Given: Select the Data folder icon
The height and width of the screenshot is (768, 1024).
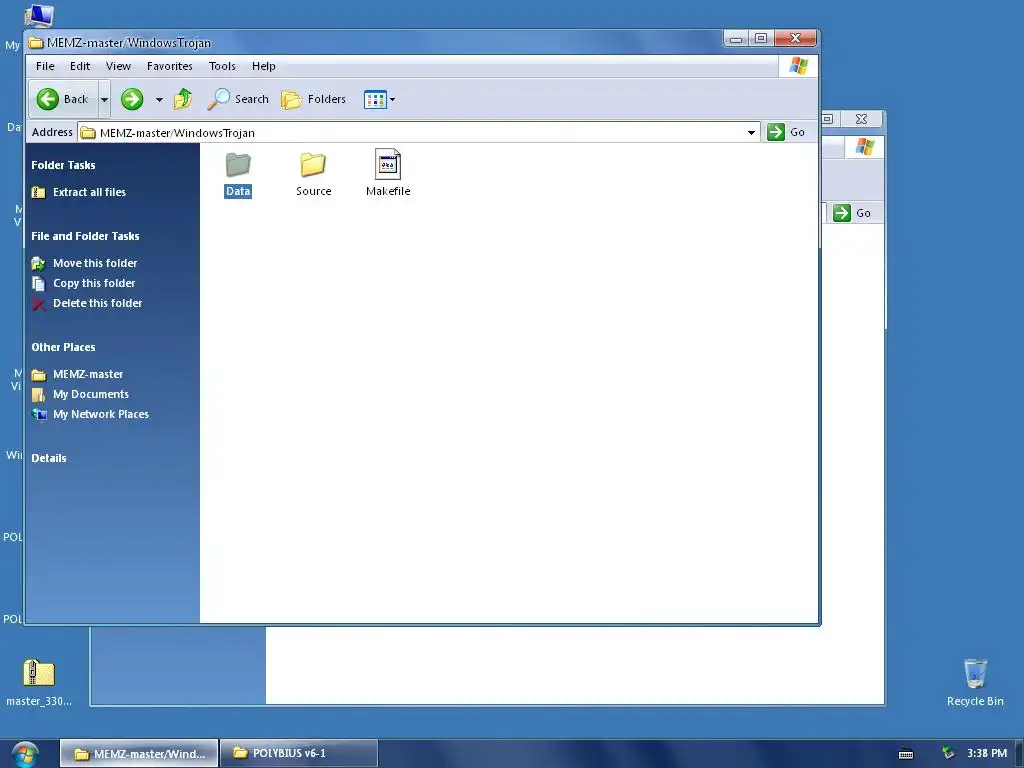Looking at the screenshot, I should pyautogui.click(x=238, y=165).
